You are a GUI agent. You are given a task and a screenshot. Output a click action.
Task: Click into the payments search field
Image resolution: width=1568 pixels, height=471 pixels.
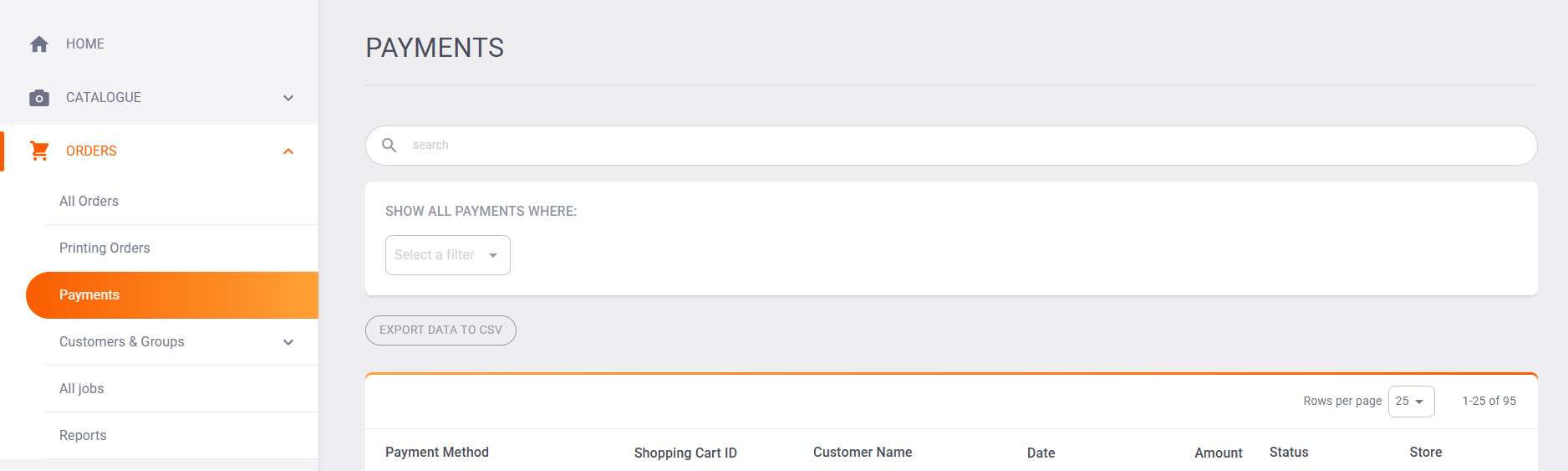[961, 146]
